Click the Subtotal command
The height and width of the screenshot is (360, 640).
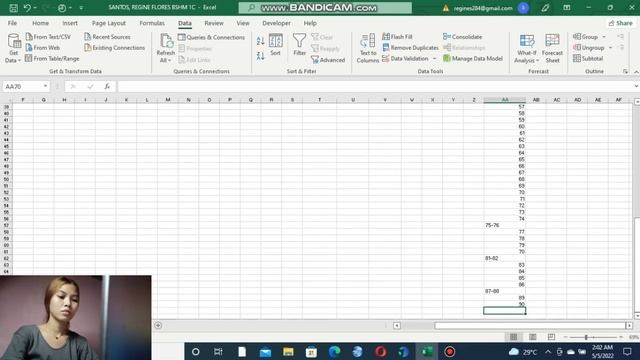[588, 59]
